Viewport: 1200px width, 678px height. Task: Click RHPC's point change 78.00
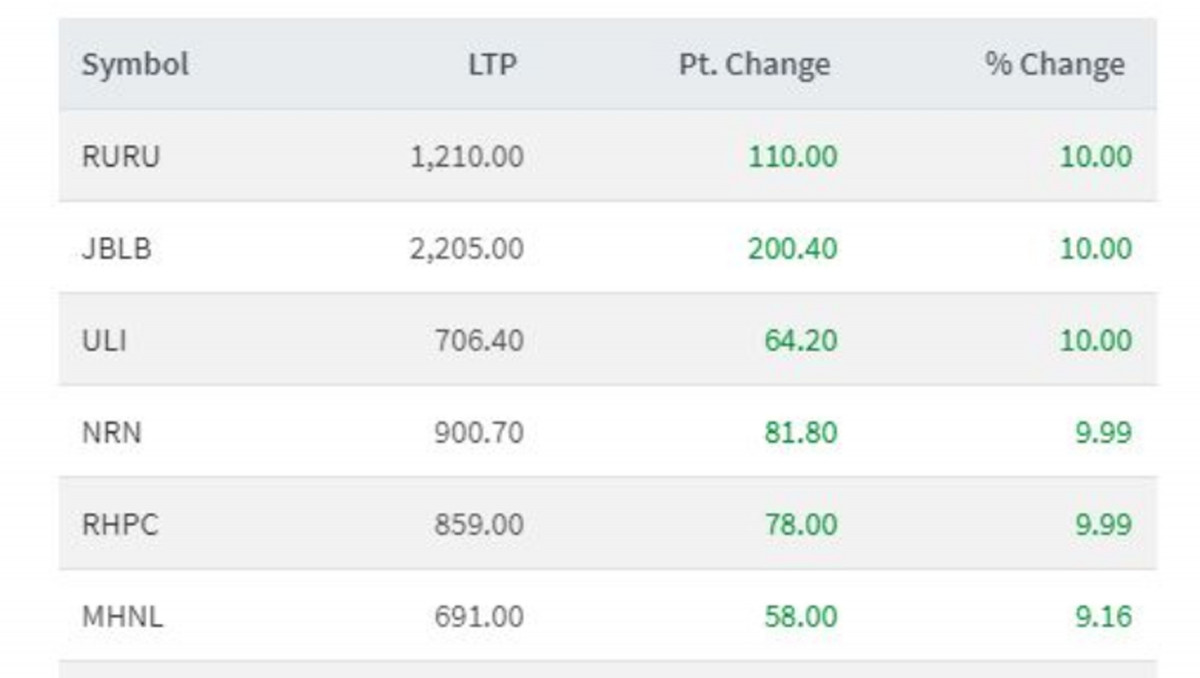point(800,525)
